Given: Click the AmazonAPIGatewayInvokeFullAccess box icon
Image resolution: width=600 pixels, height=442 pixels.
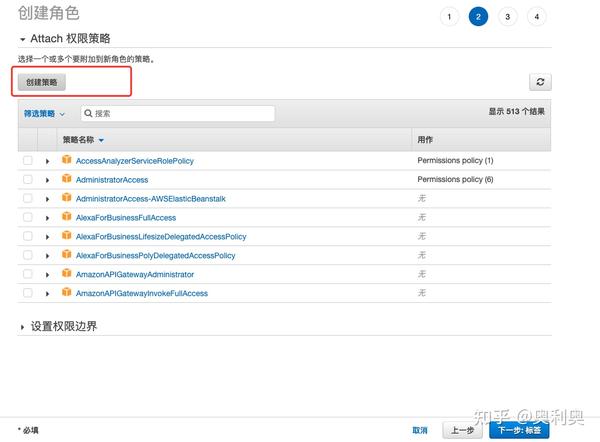Looking at the screenshot, I should [x=67, y=292].
